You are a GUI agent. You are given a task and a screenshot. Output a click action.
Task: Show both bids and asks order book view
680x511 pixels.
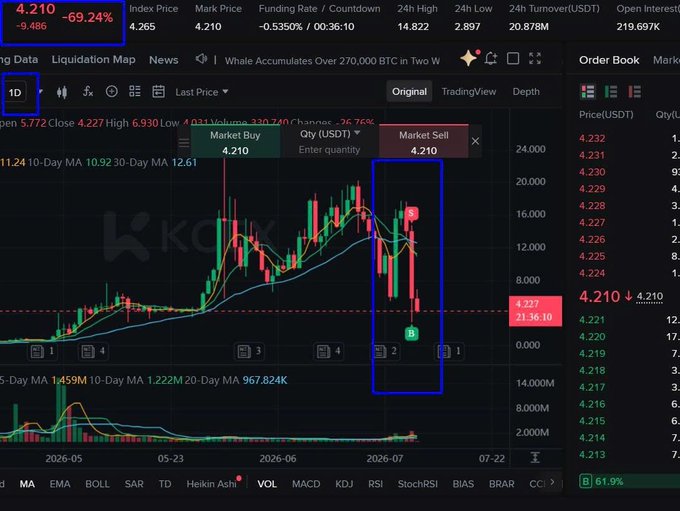(x=588, y=92)
